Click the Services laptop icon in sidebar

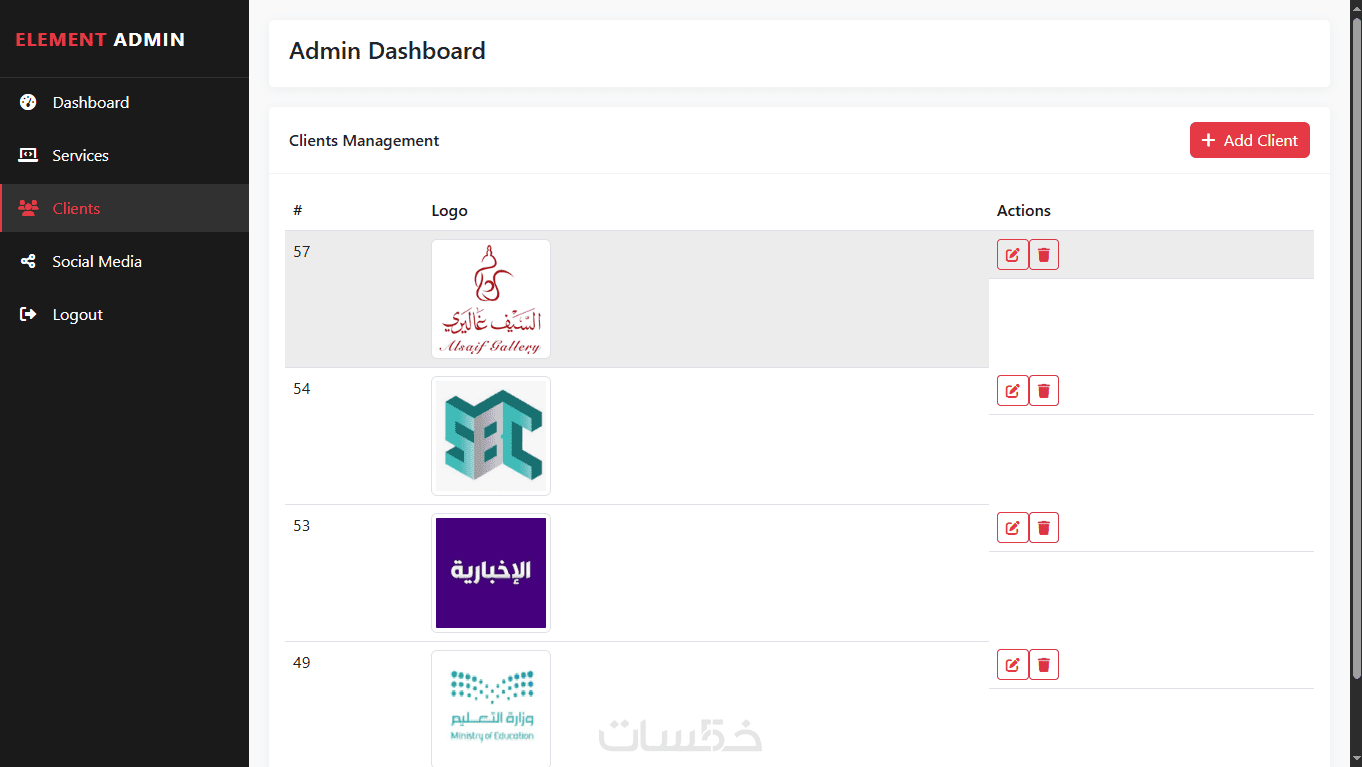pyautogui.click(x=28, y=155)
